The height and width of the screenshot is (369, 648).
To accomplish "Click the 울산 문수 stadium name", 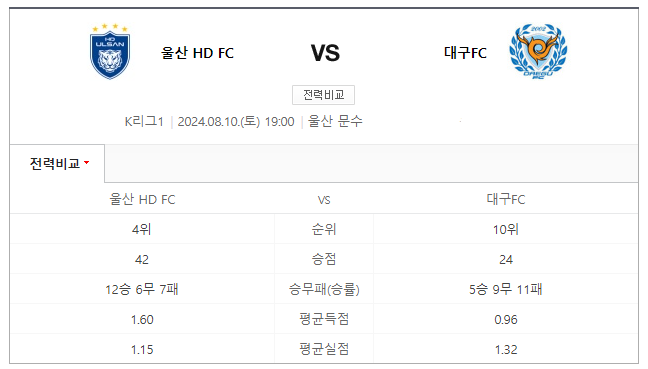I will 335,121.
